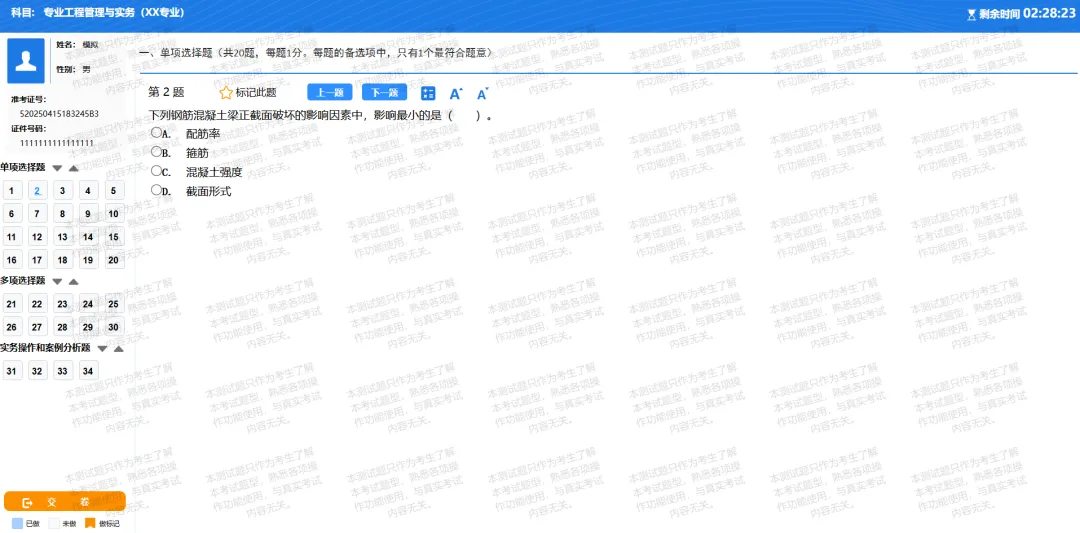The image size is (1080, 533).
Task: Select option B 箍筋
Action: (156, 151)
